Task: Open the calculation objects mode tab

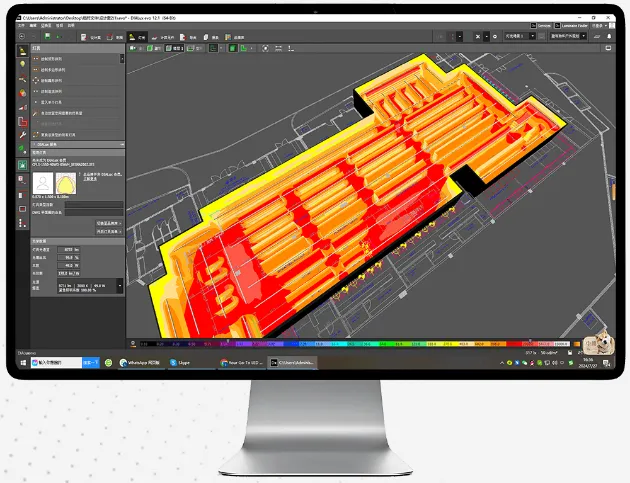Action: click(x=162, y=37)
